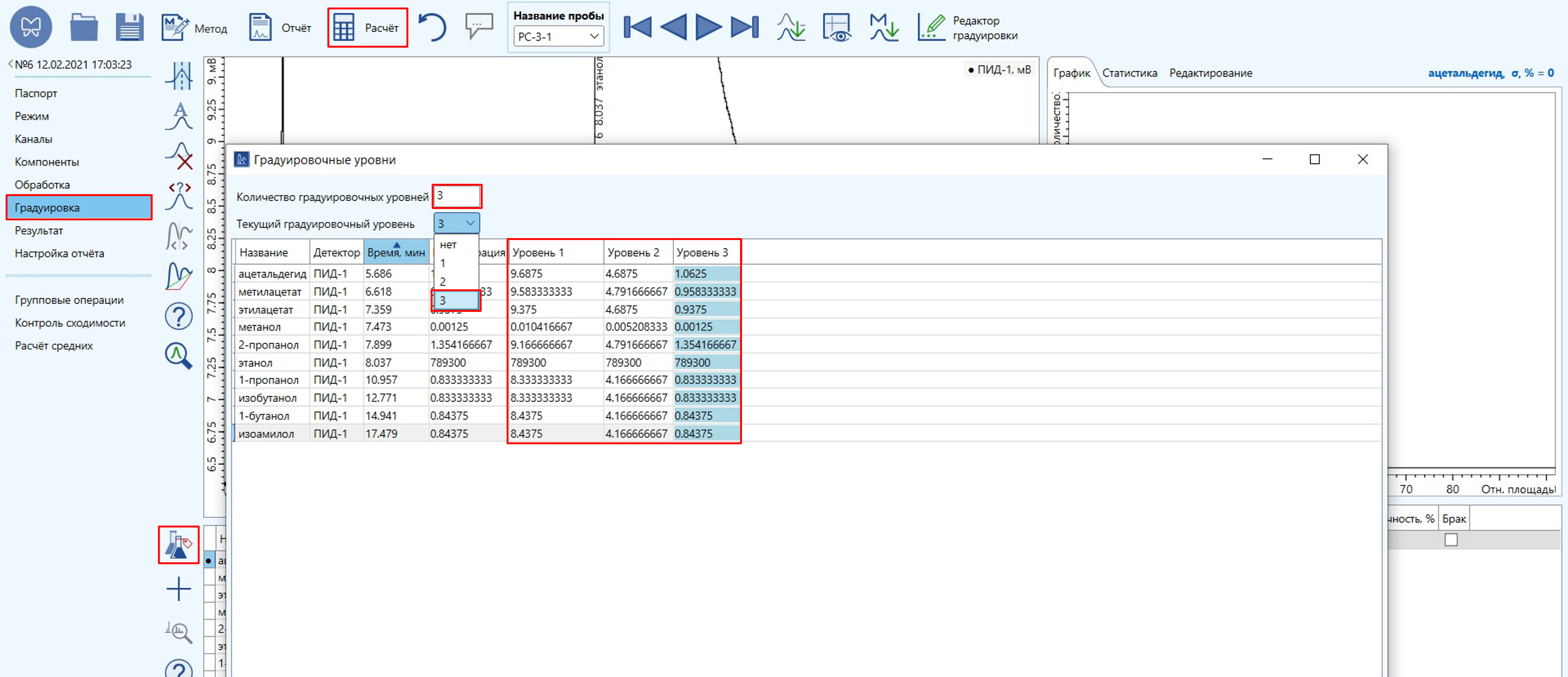
Task: Switch to the Статистика tab
Action: coord(1129,73)
